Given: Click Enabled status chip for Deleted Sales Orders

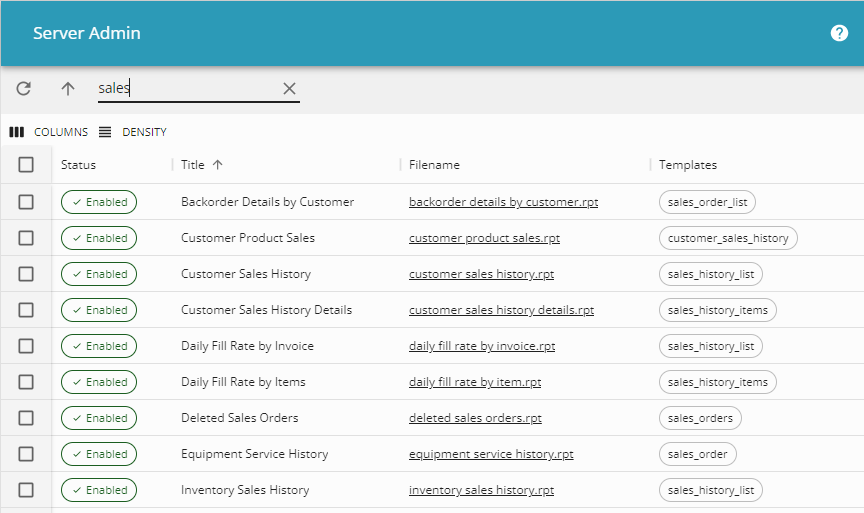Looking at the screenshot, I should (99, 418).
